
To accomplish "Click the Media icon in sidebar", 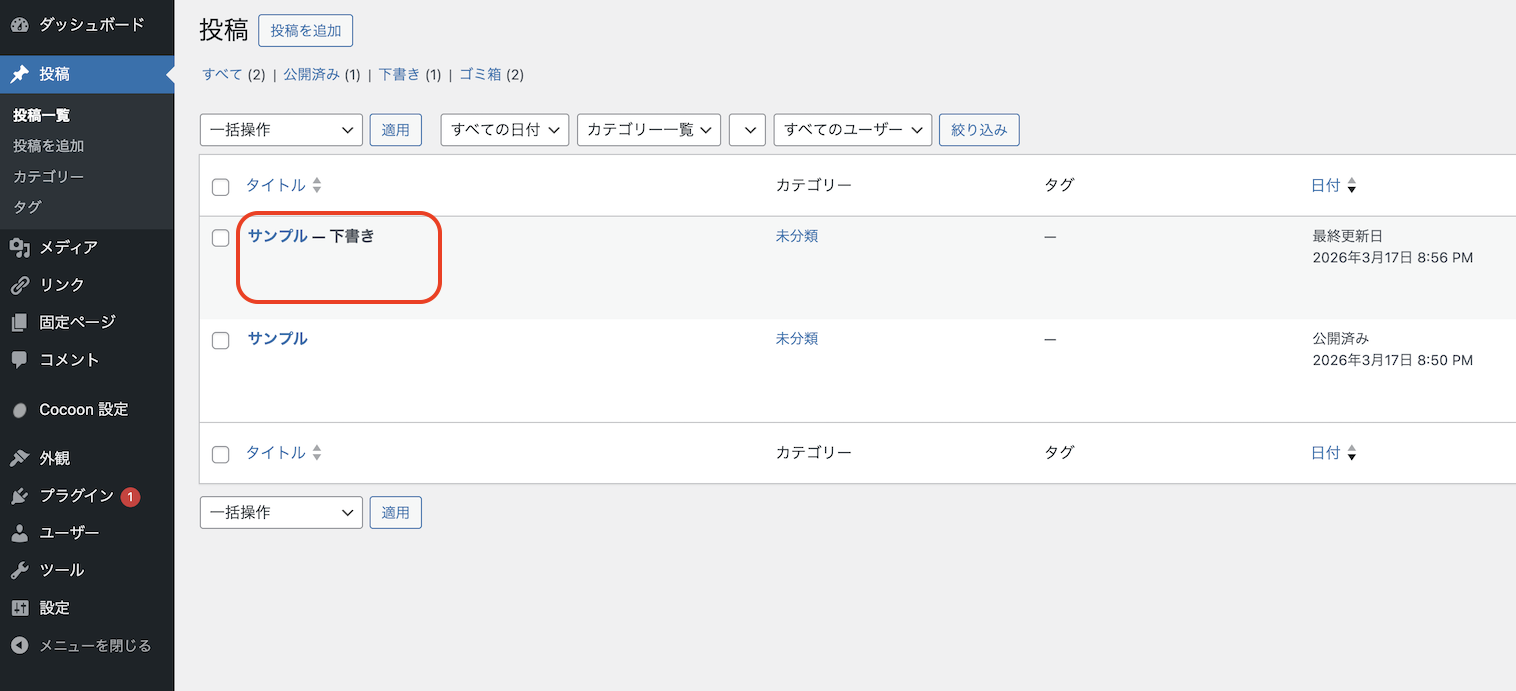I will (x=19, y=247).
